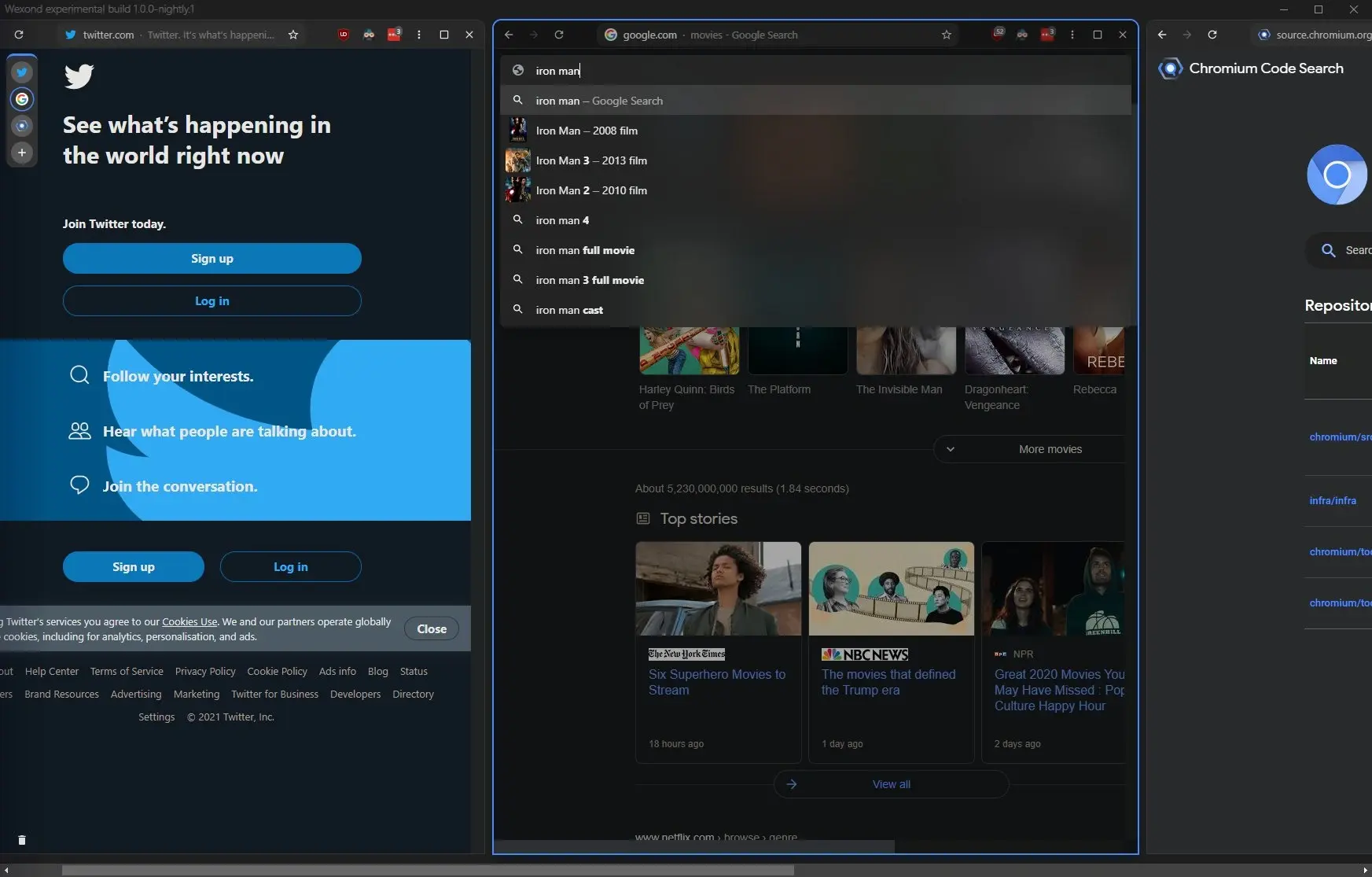
Task: Reload the Twitter pane
Action: (x=19, y=35)
